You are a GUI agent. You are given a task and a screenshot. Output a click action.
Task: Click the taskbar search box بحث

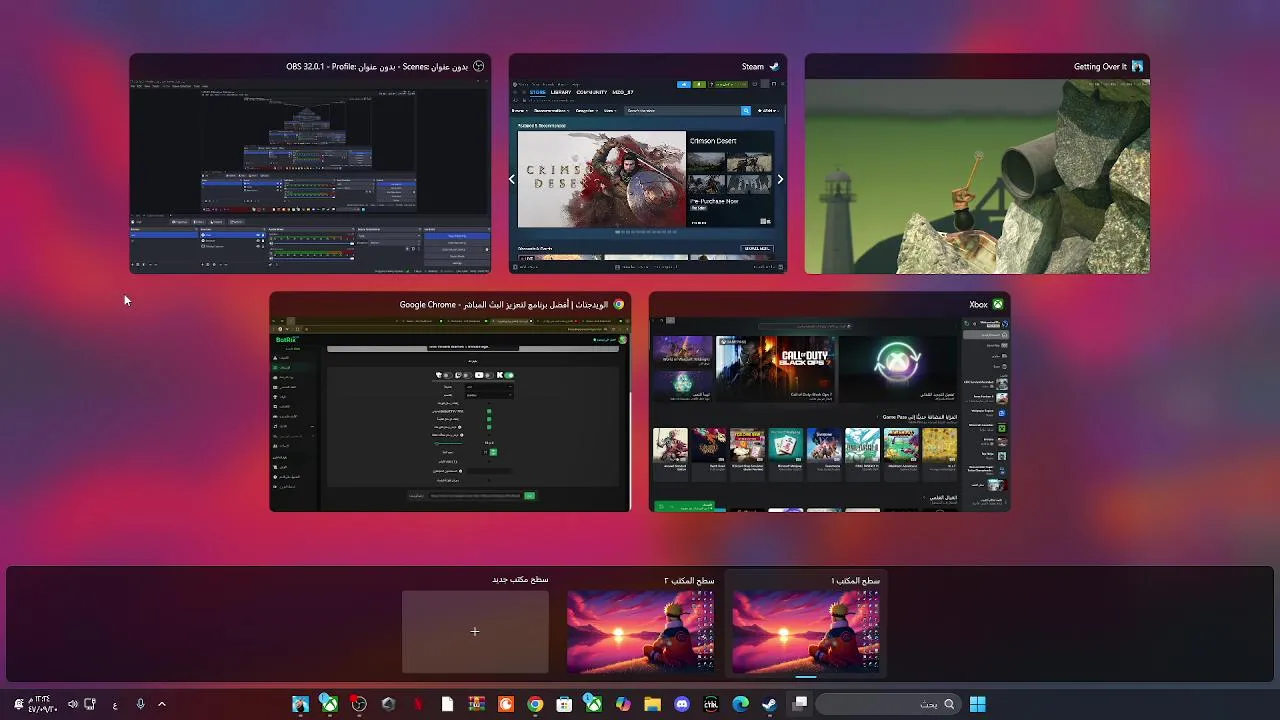coord(888,704)
